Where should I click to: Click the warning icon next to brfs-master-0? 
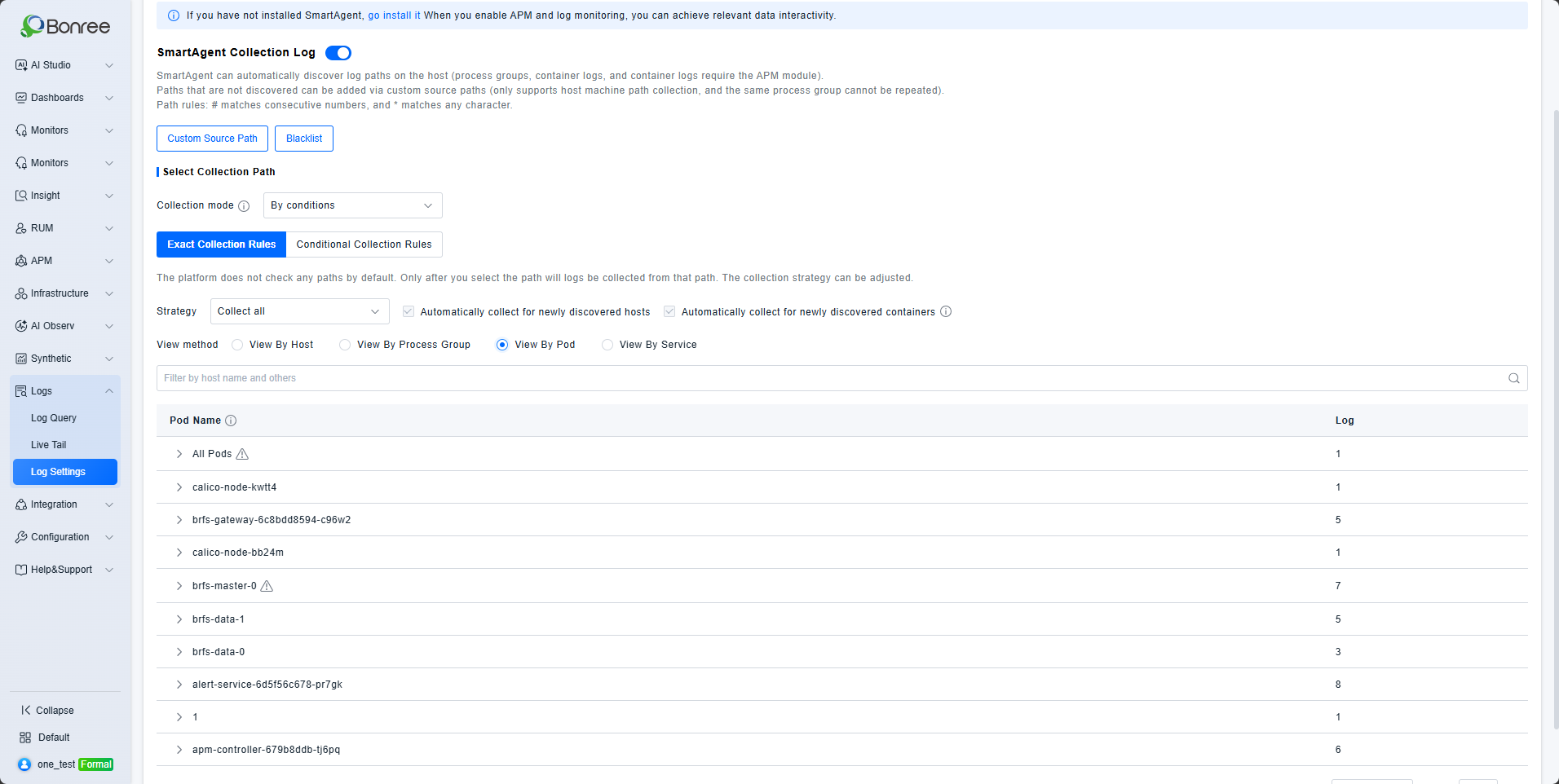point(267,586)
